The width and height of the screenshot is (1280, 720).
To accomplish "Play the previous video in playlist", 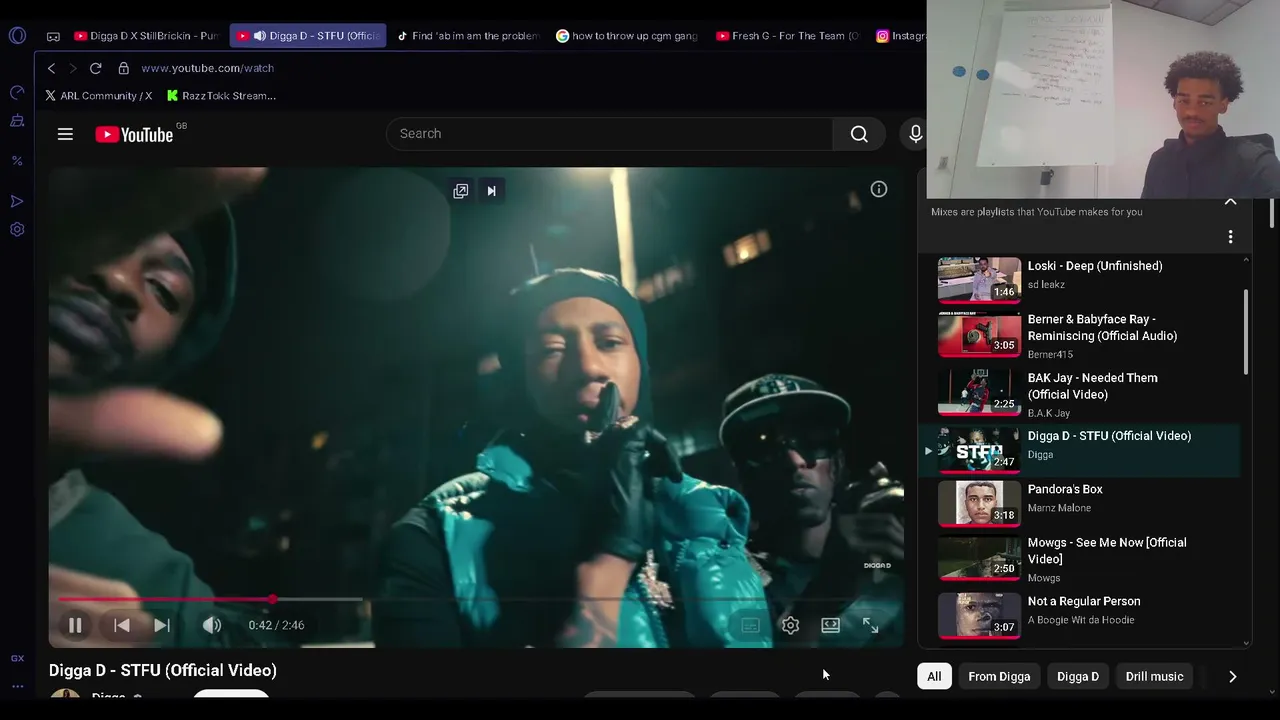I will 121,625.
